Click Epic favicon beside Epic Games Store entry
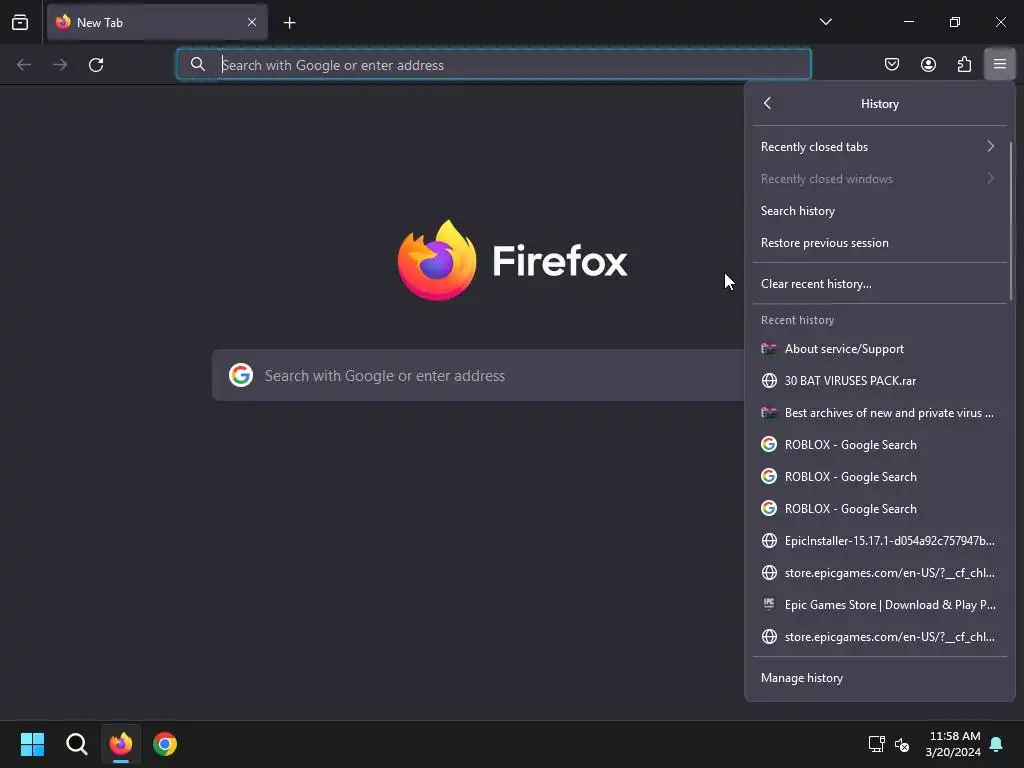Screen dimensions: 1024x768 point(769,604)
